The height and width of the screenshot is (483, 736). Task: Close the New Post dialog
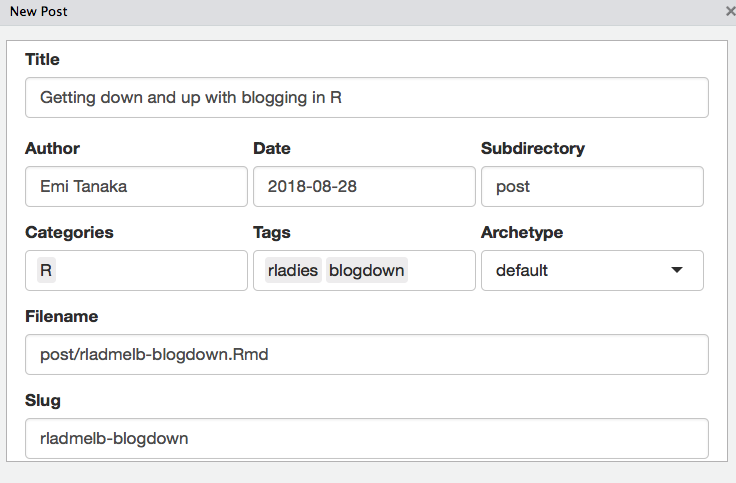(x=730, y=11)
